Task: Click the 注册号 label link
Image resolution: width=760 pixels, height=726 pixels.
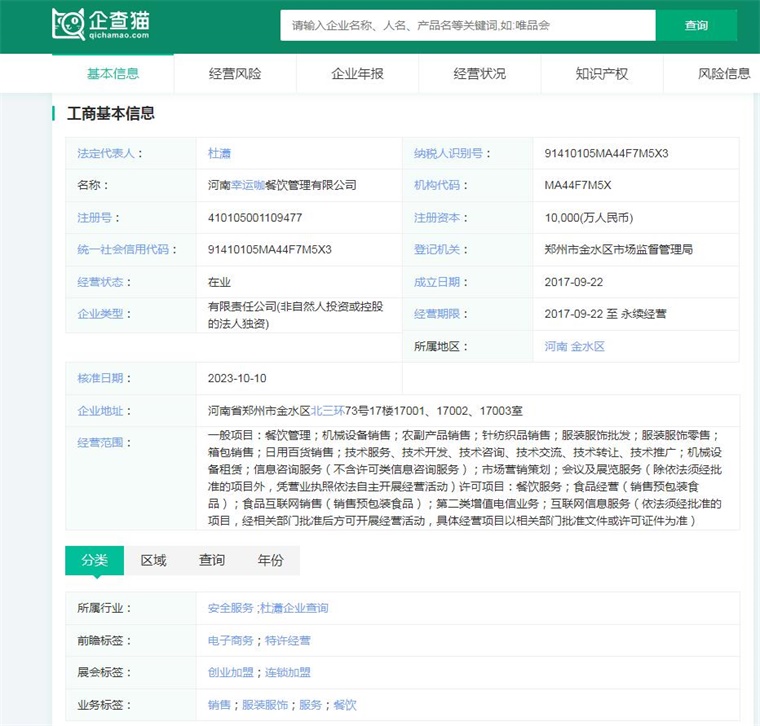Action: (x=94, y=218)
